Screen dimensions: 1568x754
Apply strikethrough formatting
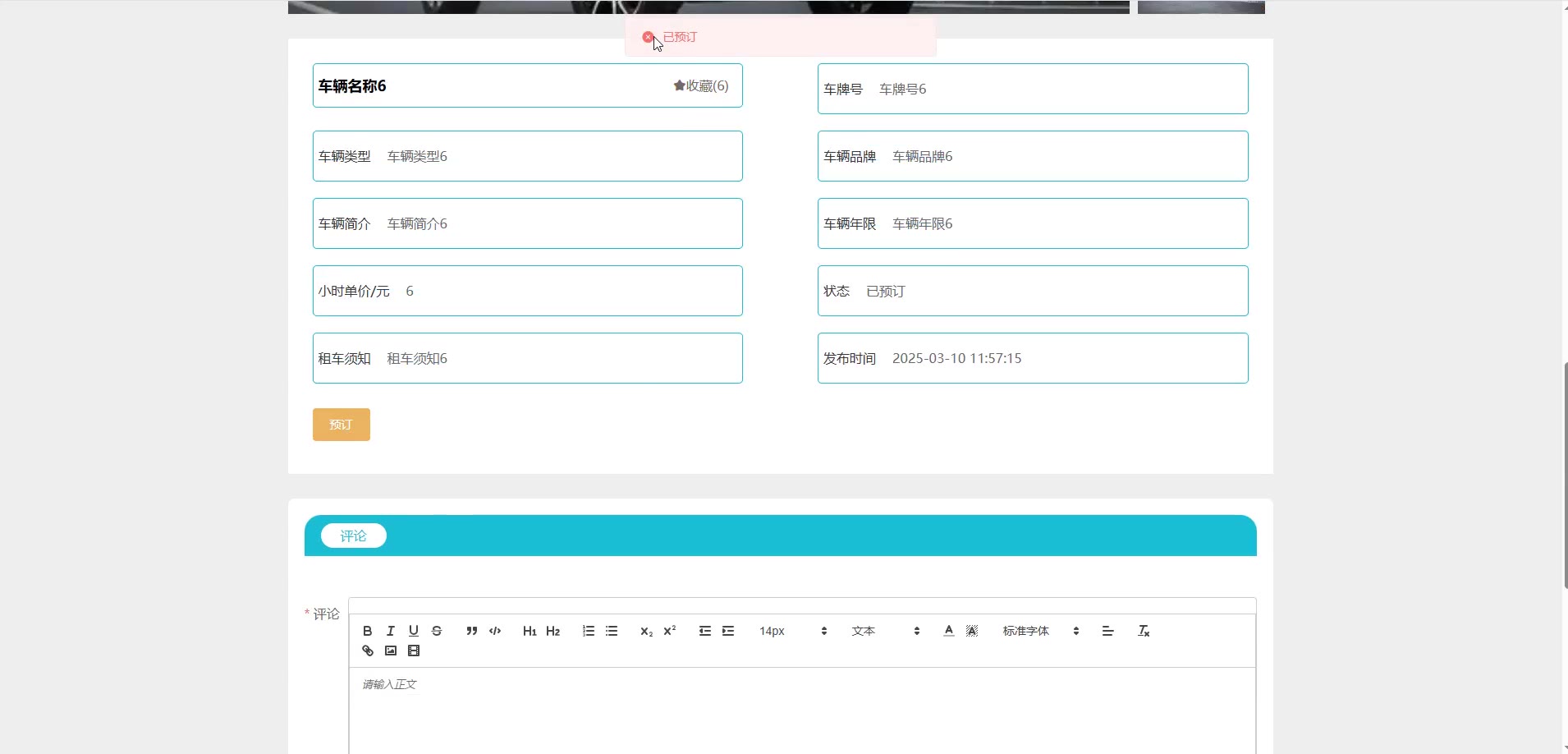(437, 631)
